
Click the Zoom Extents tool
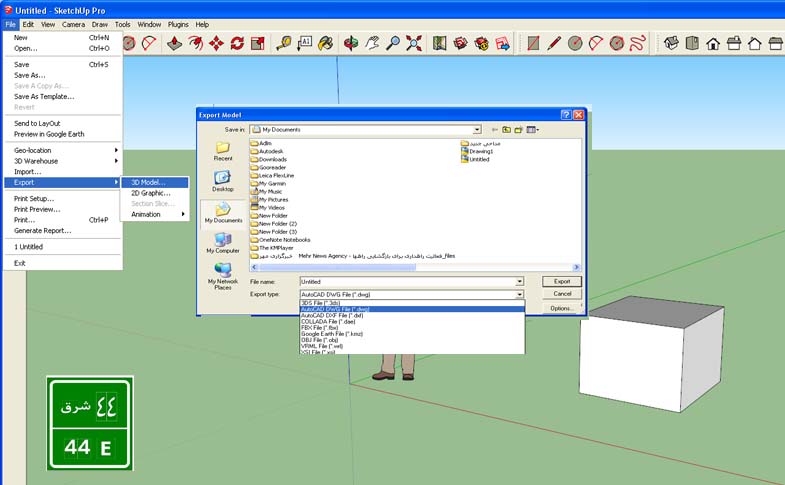click(414, 43)
